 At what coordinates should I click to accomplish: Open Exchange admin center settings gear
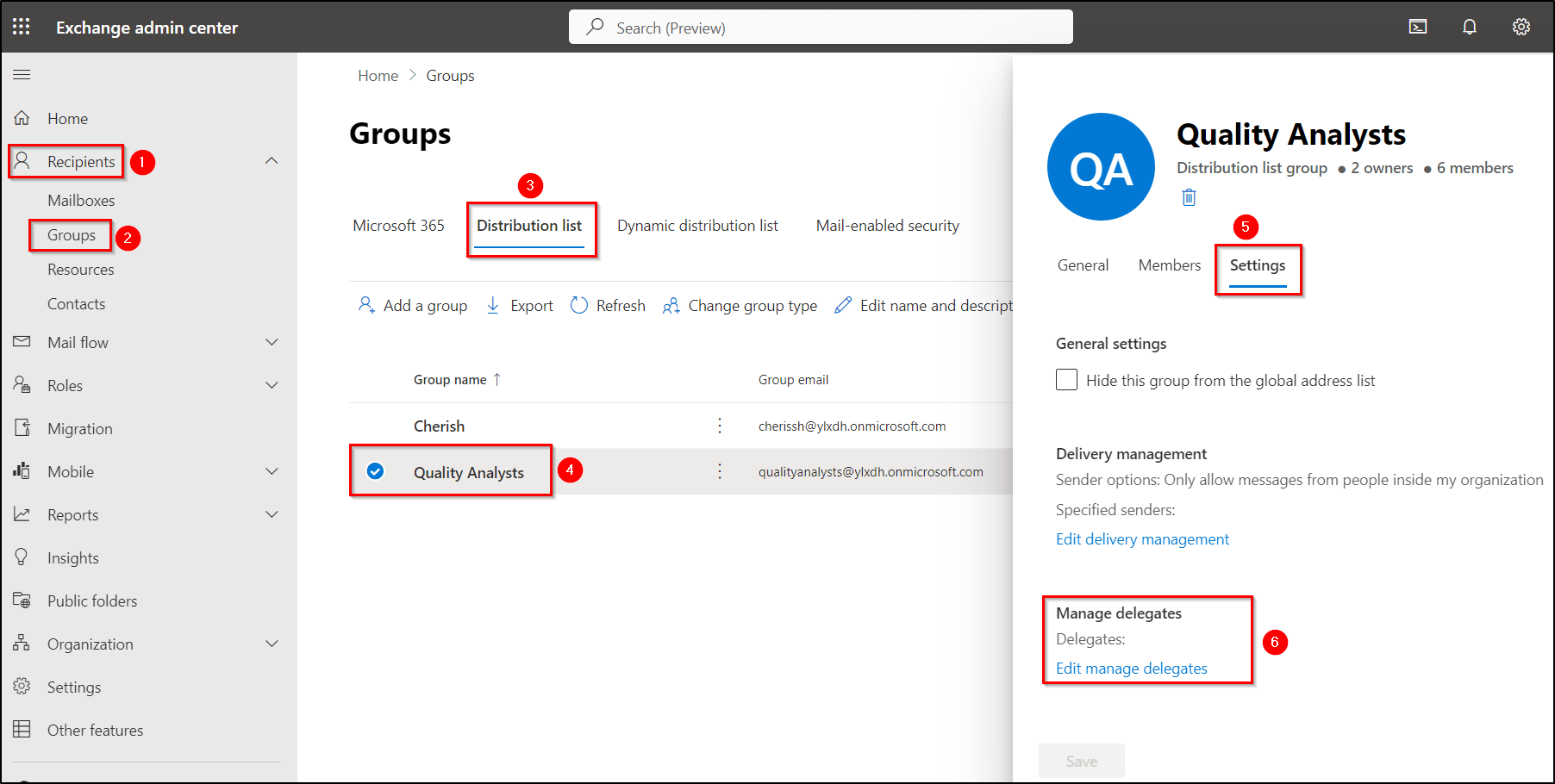(x=1521, y=27)
